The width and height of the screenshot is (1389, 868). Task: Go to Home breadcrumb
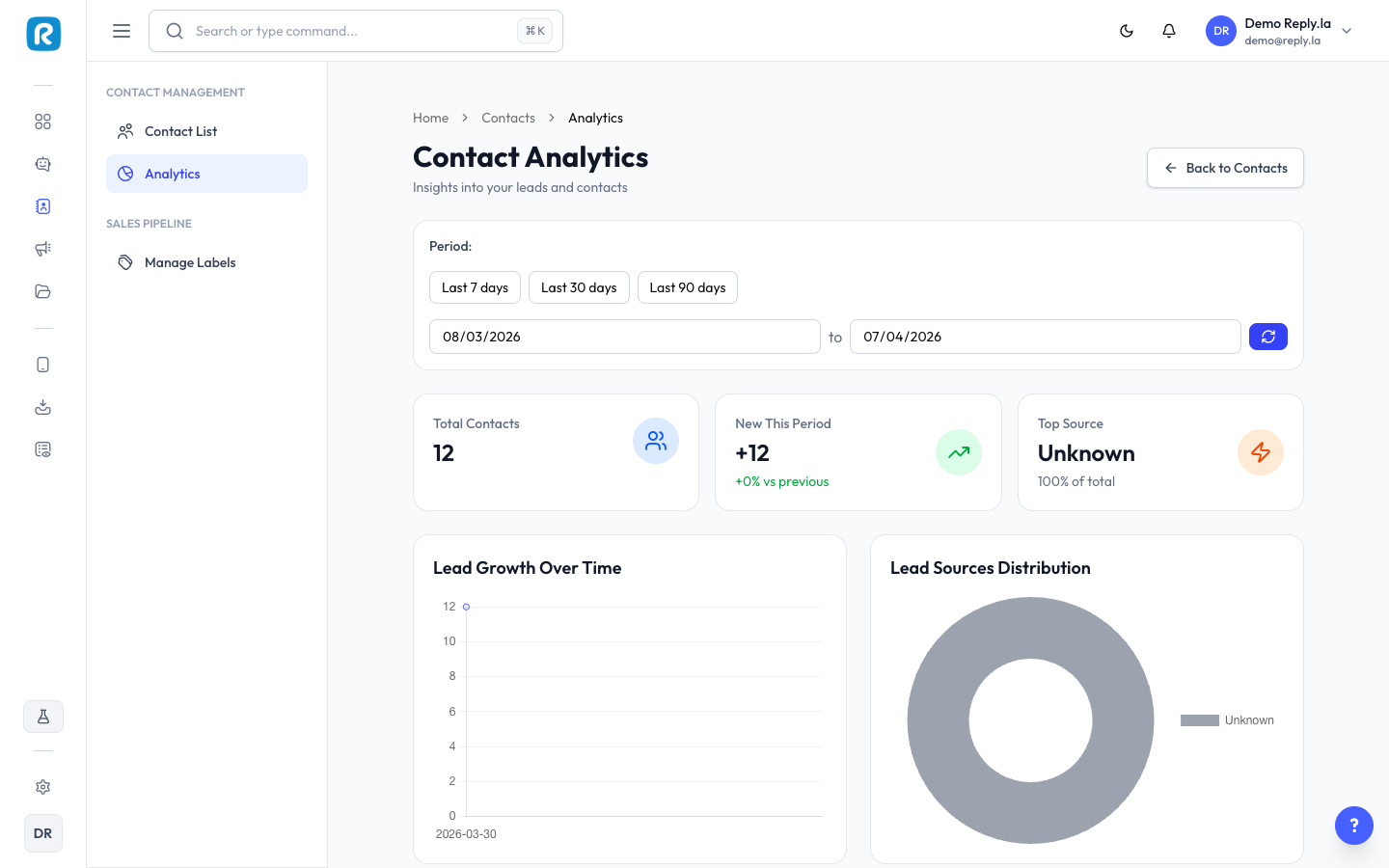430,118
